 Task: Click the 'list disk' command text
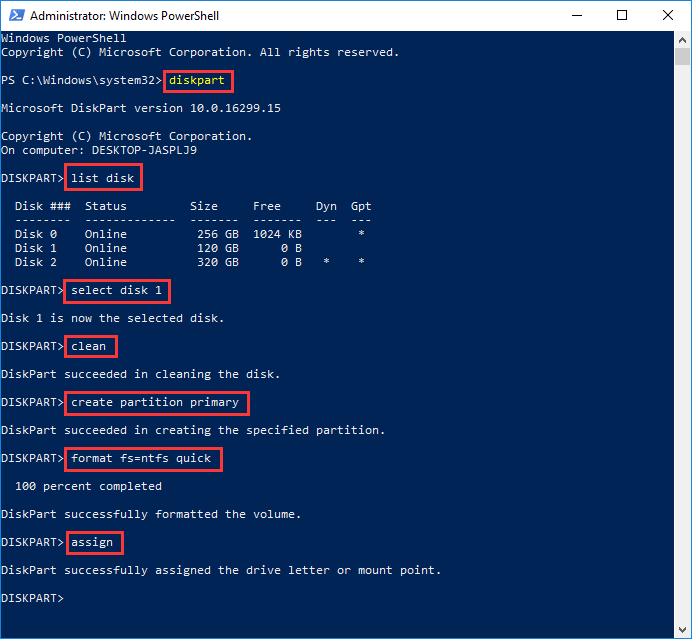point(104,178)
